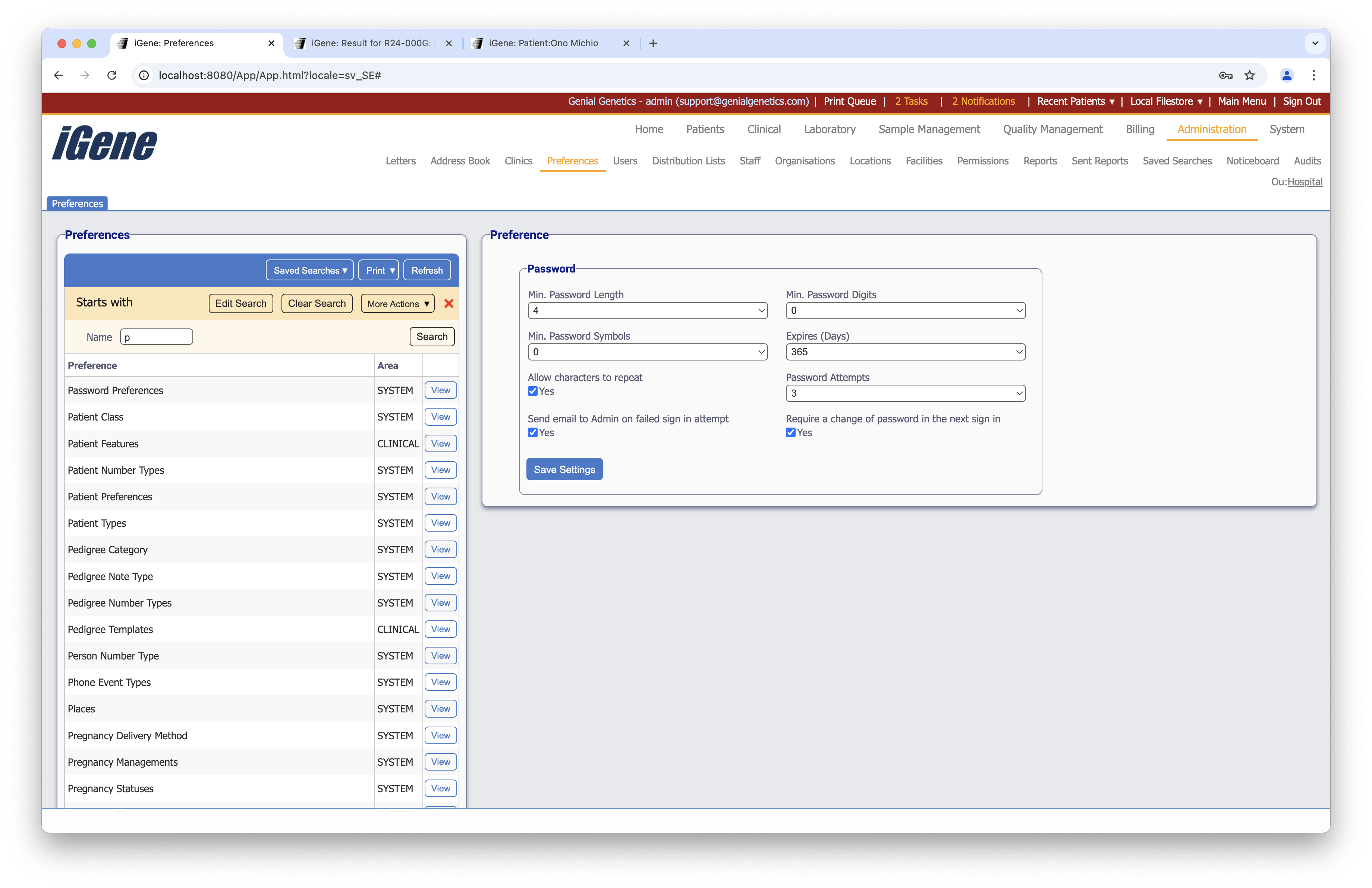The image size is (1372, 888).
Task: Open Chrome three-dot menu
Action: pyautogui.click(x=1313, y=75)
